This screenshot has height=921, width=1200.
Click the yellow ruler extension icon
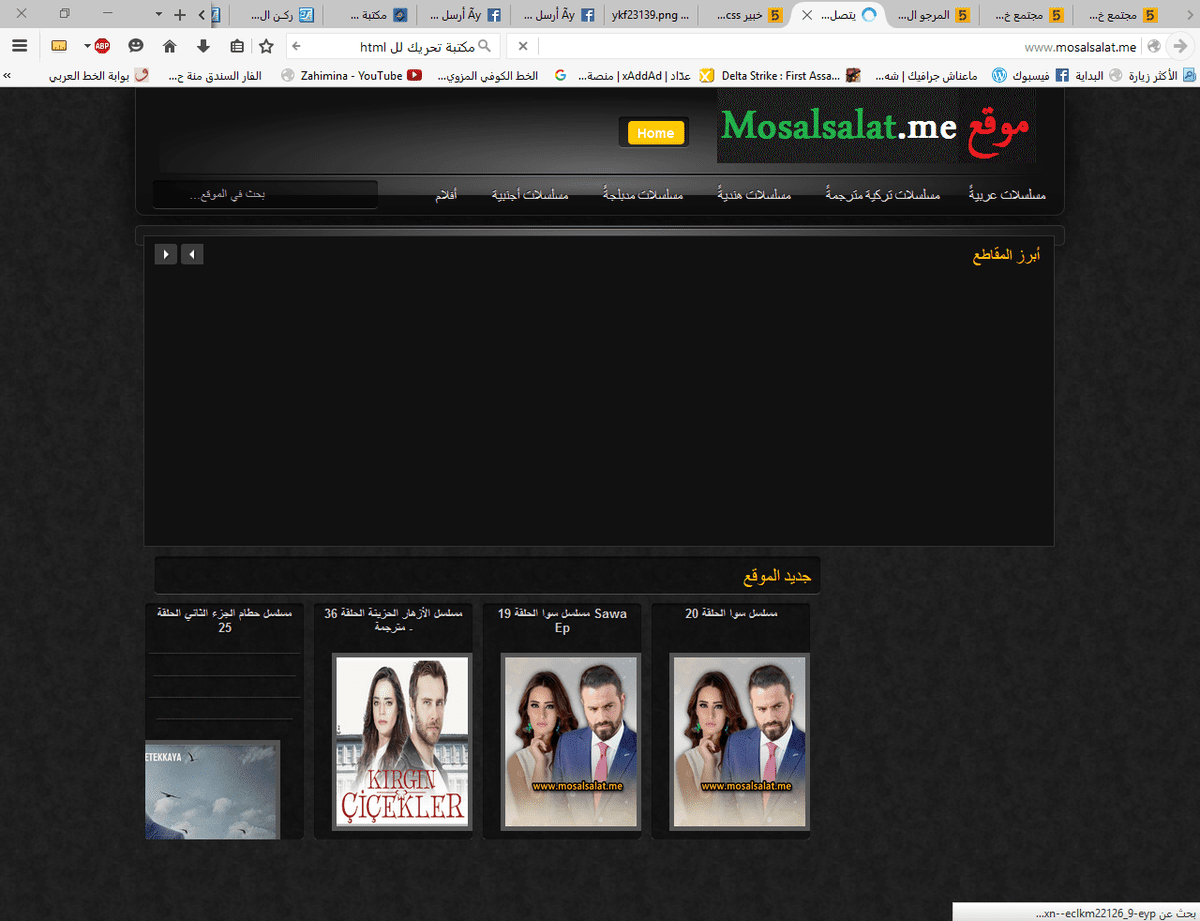59,46
